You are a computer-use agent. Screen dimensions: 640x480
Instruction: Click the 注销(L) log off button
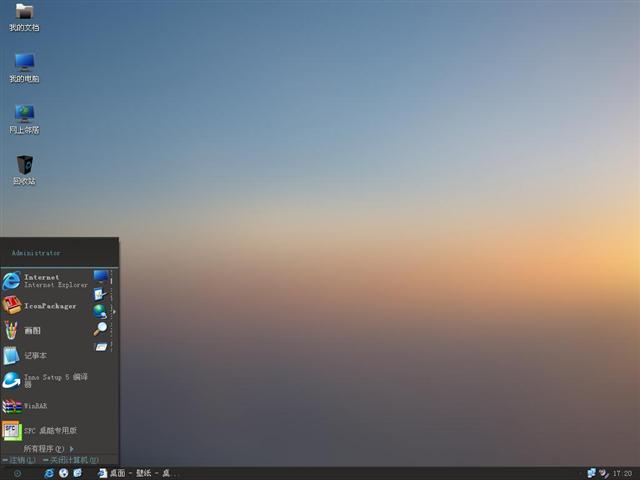[20, 460]
